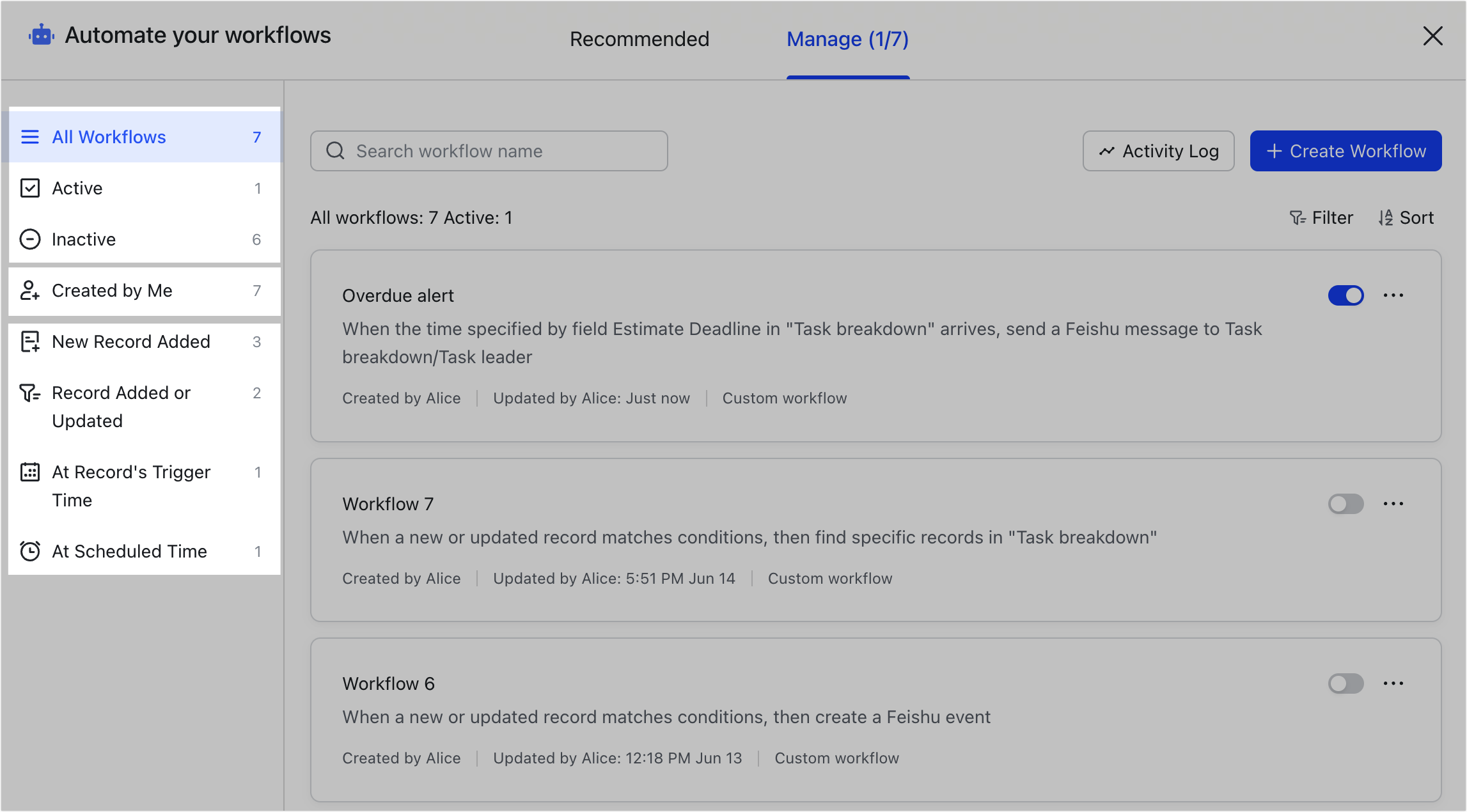Select the Manage (1/7) tab
This screenshot has width=1467, height=812.
pyautogui.click(x=847, y=39)
